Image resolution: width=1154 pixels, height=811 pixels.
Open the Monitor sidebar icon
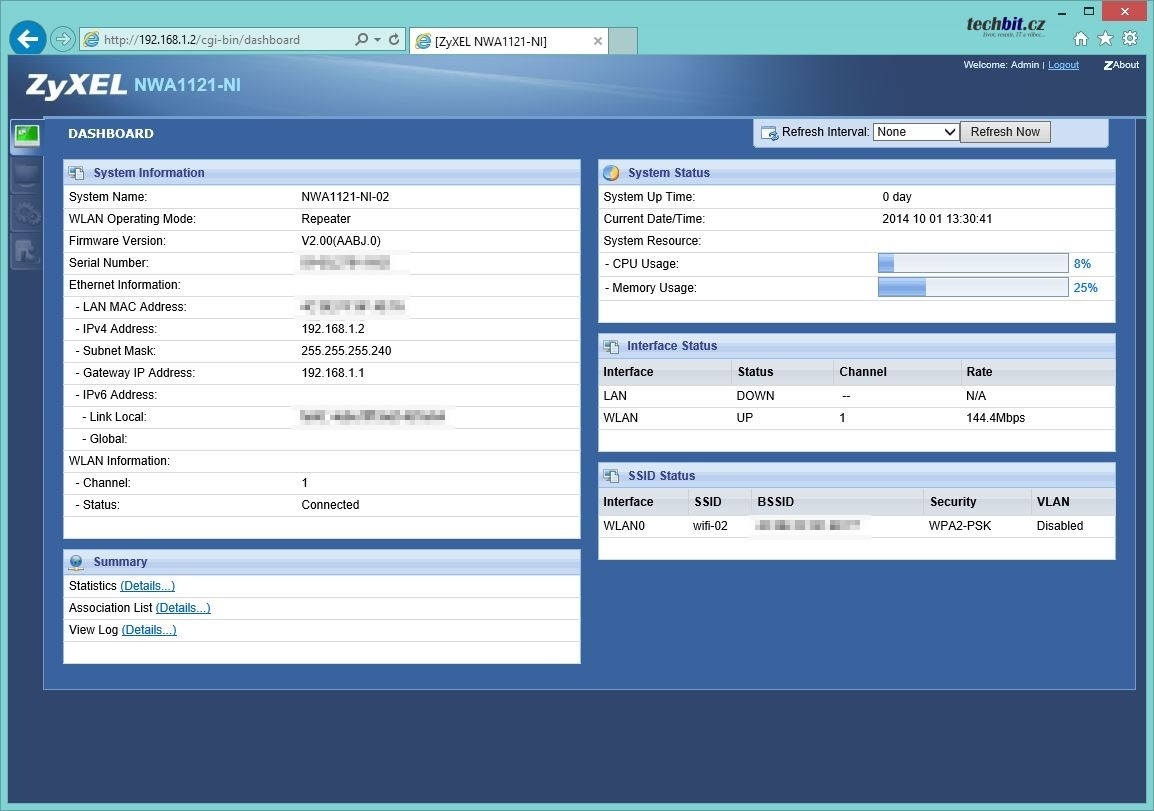(x=26, y=175)
